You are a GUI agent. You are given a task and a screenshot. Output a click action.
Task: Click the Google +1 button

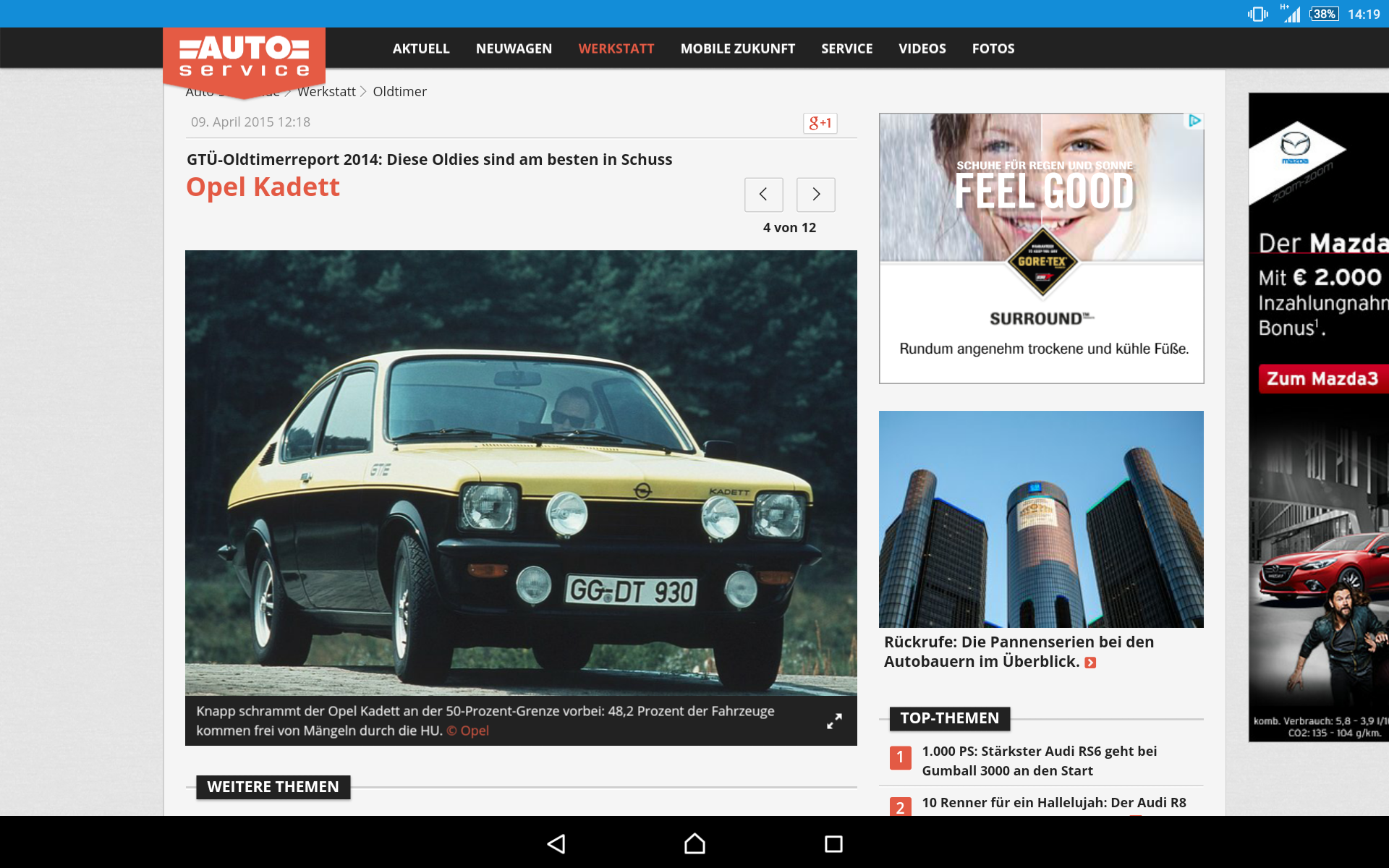coord(820,123)
